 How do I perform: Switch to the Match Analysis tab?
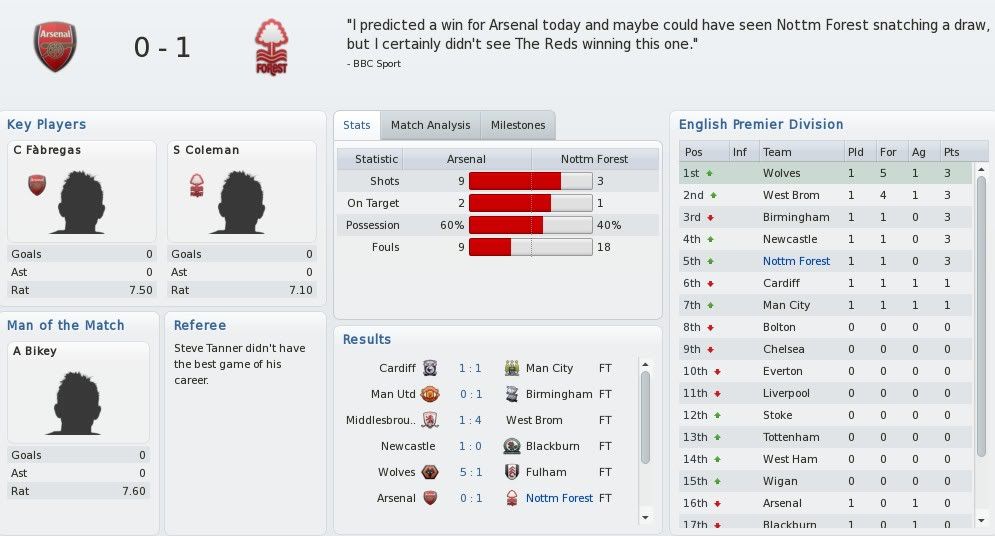pos(430,125)
